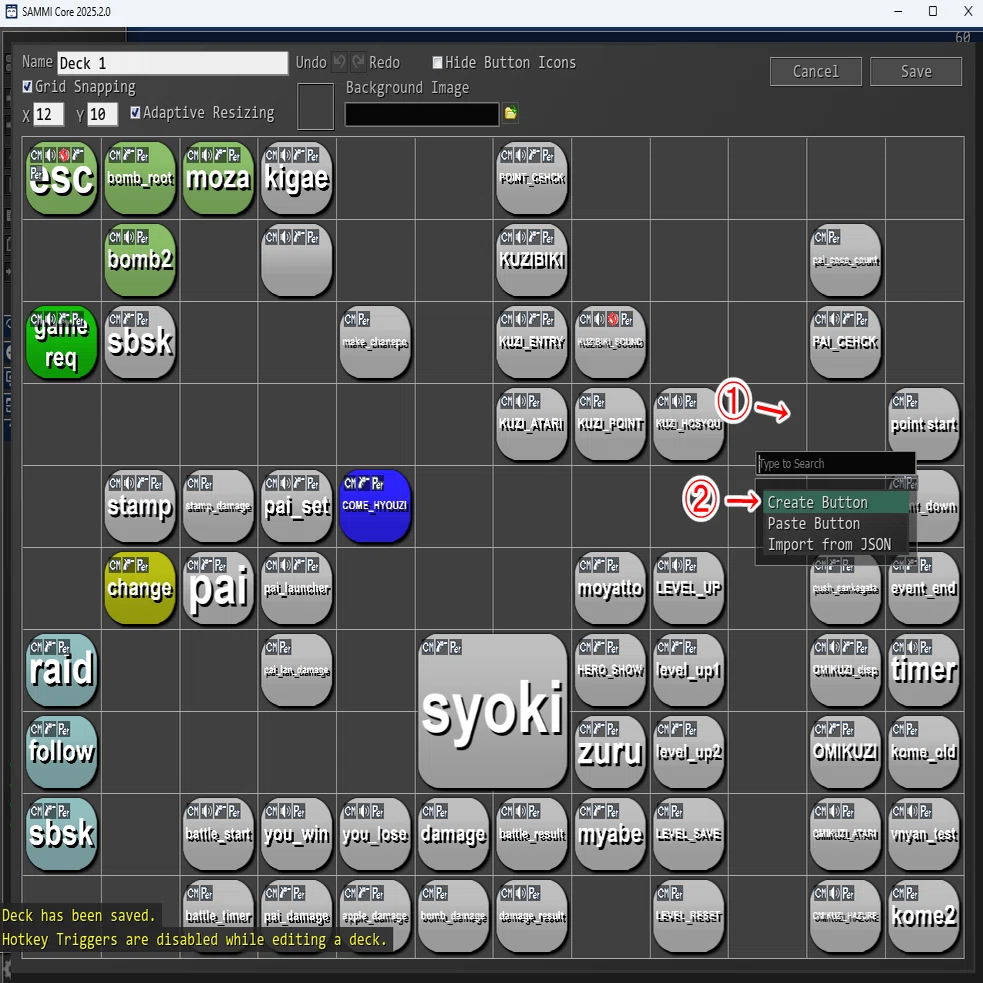Select the damage deck button
The height and width of the screenshot is (983, 983).
click(x=453, y=834)
